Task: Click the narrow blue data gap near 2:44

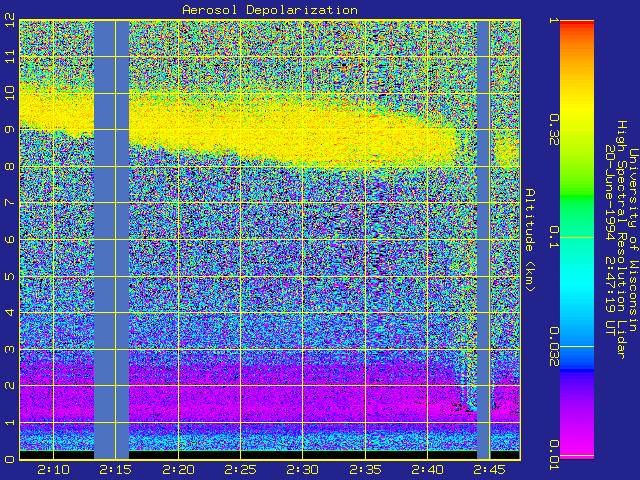Action: pyautogui.click(x=484, y=240)
